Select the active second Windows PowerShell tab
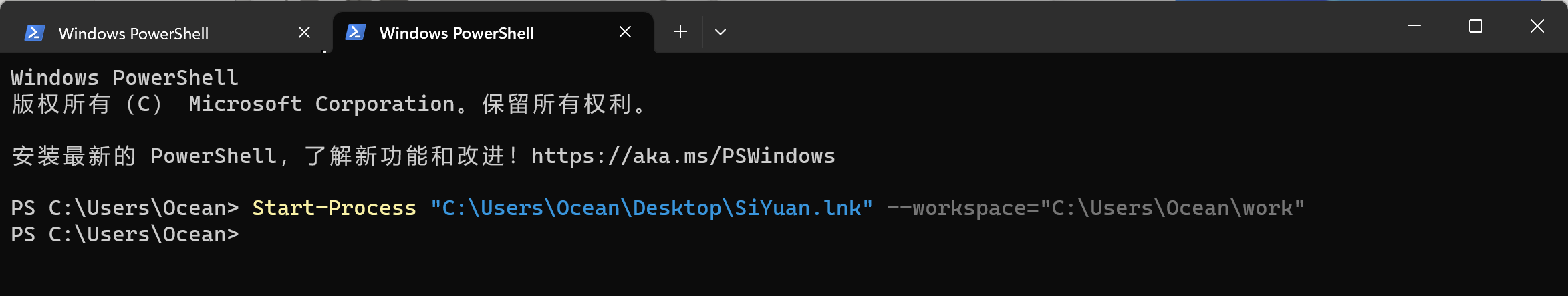 pos(456,33)
